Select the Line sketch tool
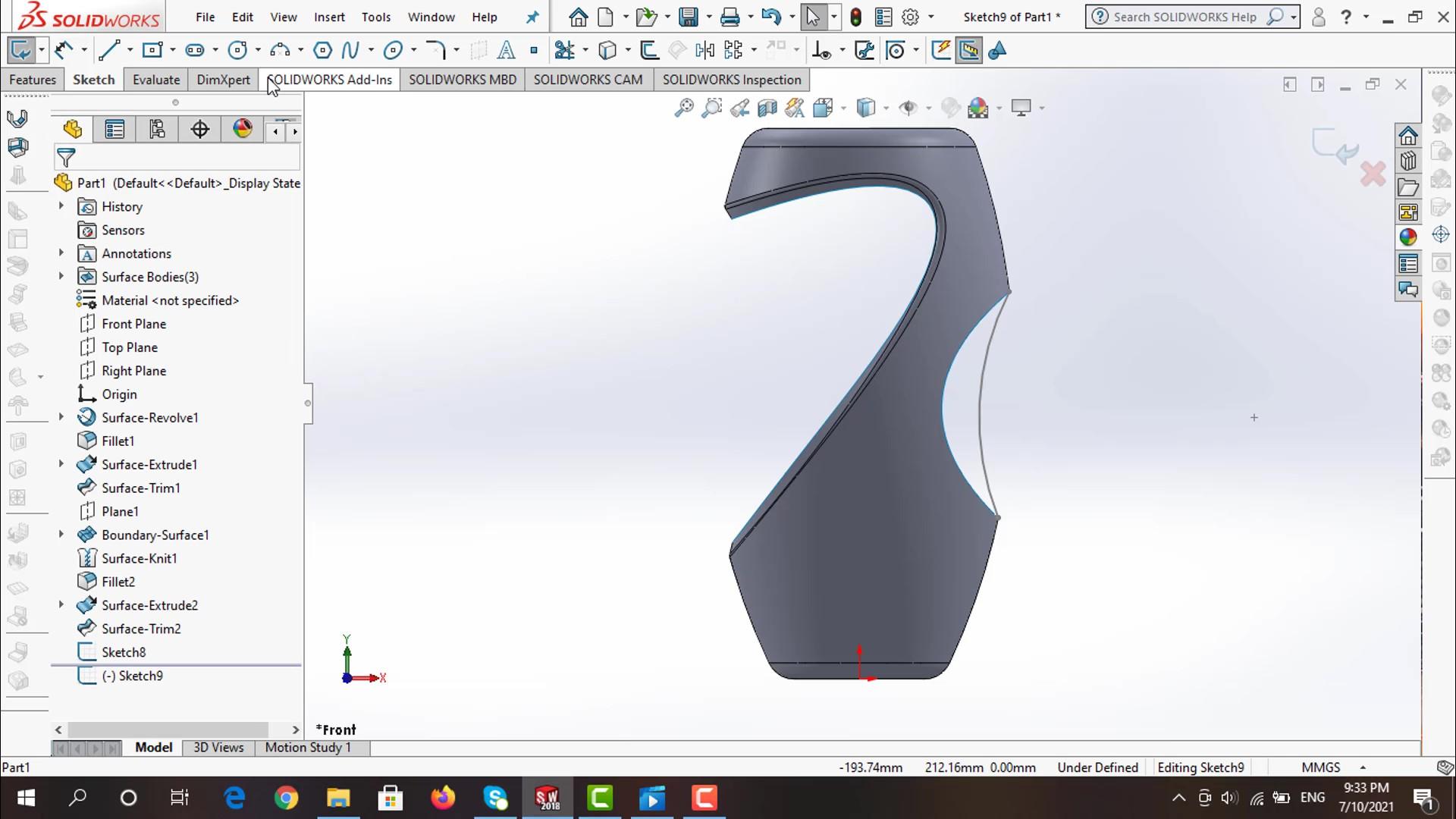1456x819 pixels. coord(108,51)
